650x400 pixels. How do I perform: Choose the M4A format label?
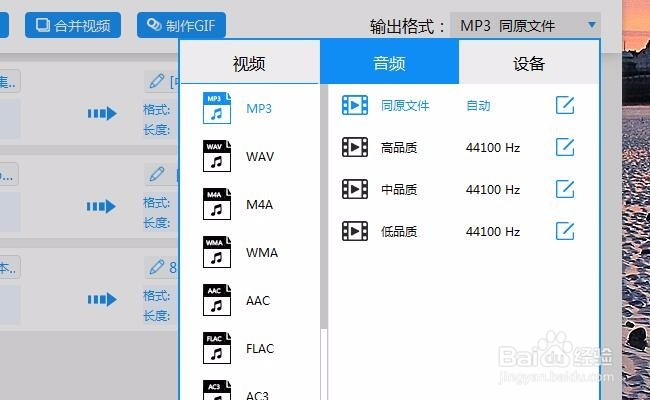click(260, 204)
